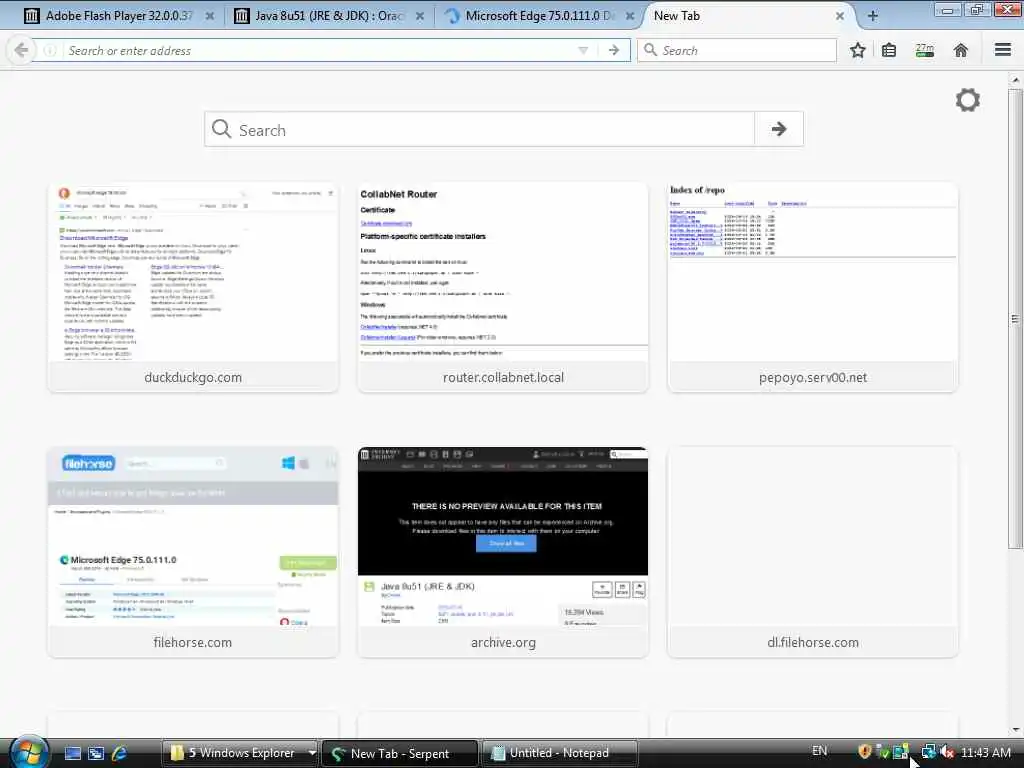Go to the home page icon
Viewport: 1024px width, 768px height.
coord(960,50)
